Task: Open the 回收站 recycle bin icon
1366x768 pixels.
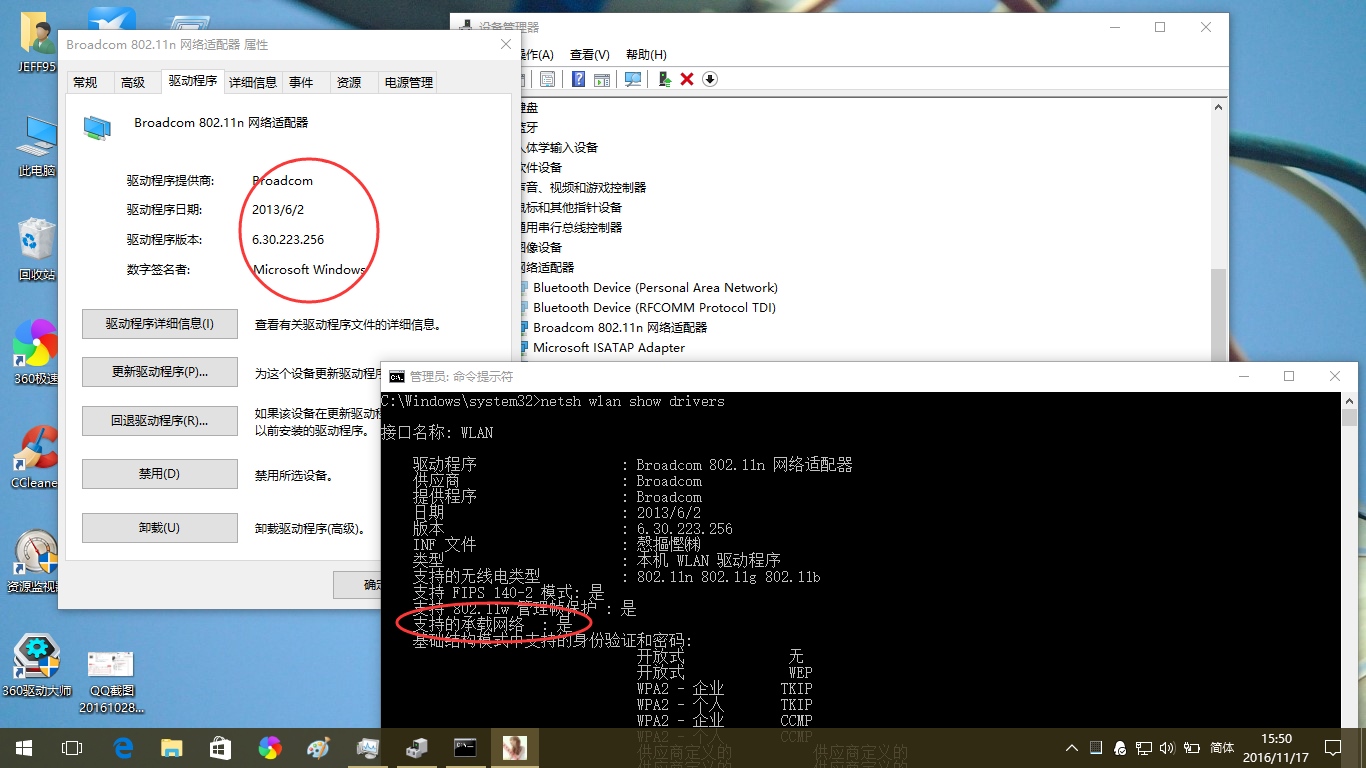Action: (37, 250)
